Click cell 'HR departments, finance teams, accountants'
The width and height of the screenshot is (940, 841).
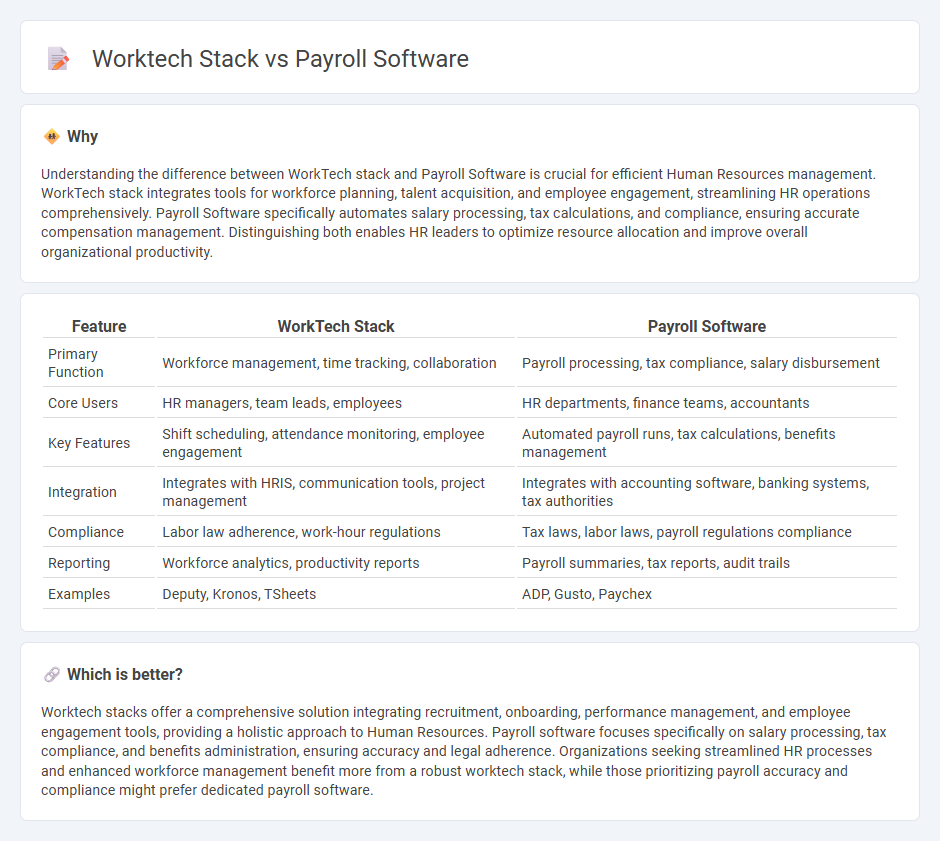707,403
